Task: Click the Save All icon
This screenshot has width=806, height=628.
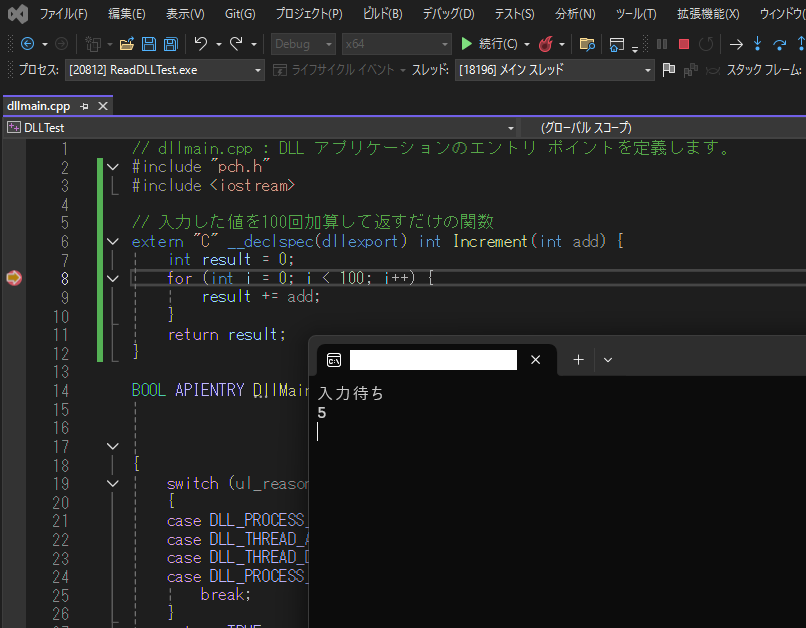Action: [170, 44]
